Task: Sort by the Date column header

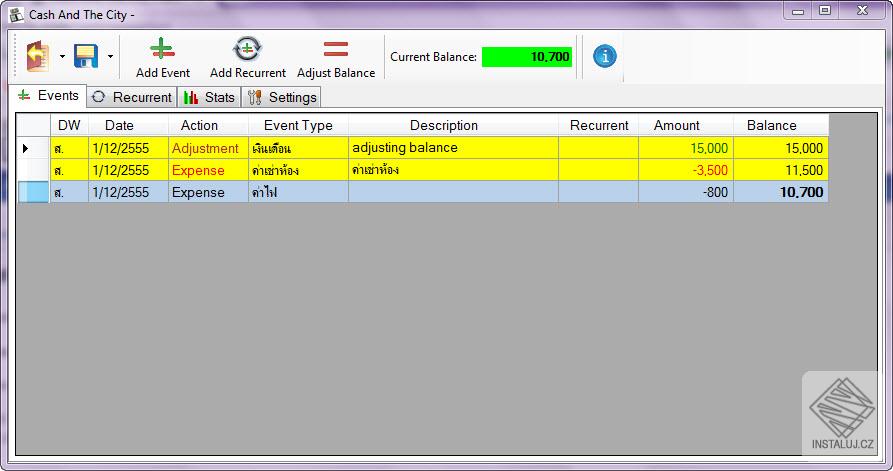Action: click(x=128, y=125)
